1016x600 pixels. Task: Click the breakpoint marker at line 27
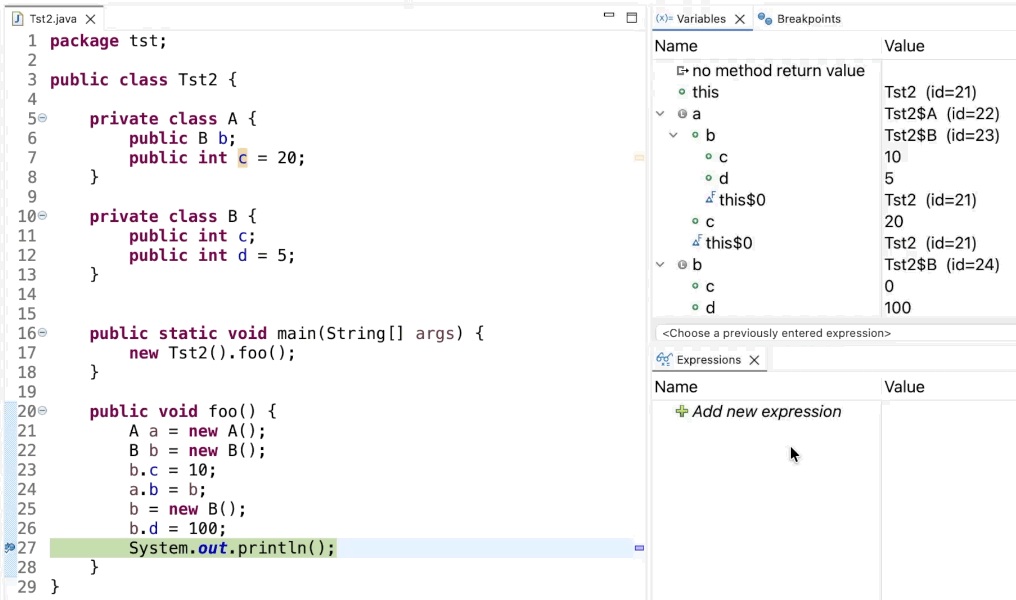pyautogui.click(x=10, y=548)
